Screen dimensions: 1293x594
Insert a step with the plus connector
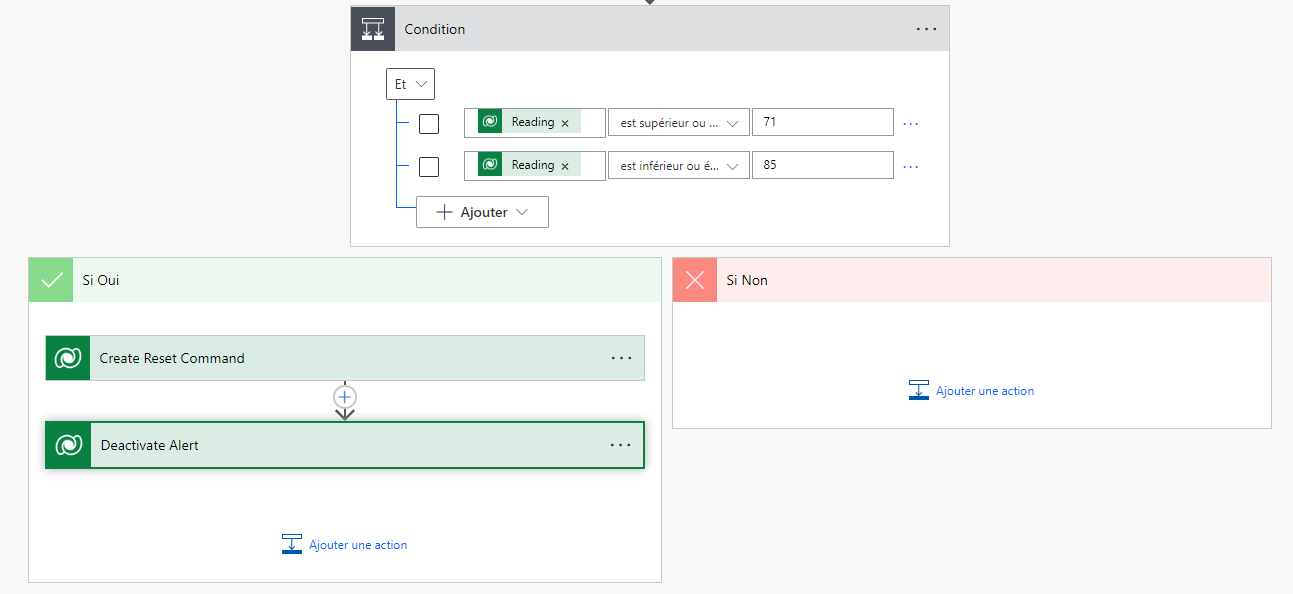pos(345,397)
